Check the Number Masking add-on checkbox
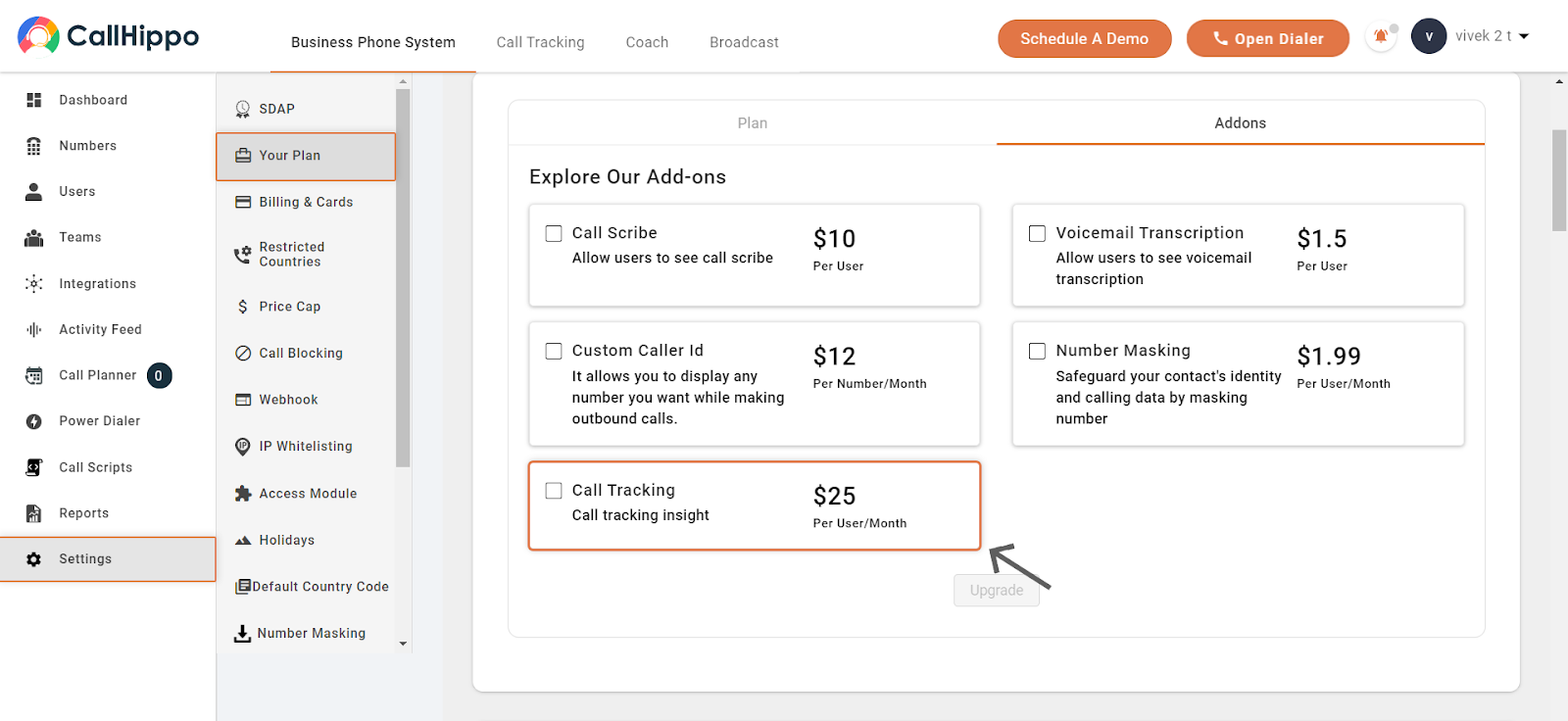The image size is (1568, 721). coord(1037,351)
